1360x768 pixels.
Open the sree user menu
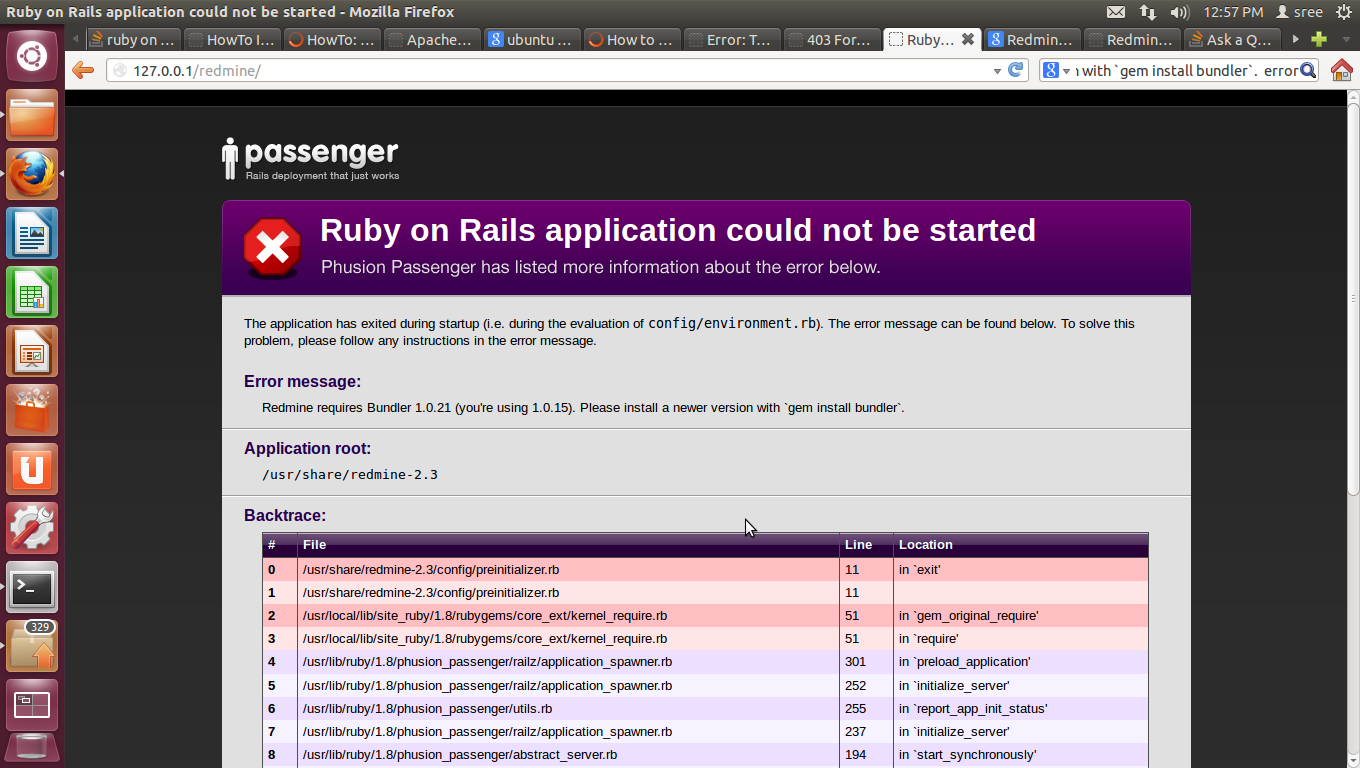(x=1299, y=12)
